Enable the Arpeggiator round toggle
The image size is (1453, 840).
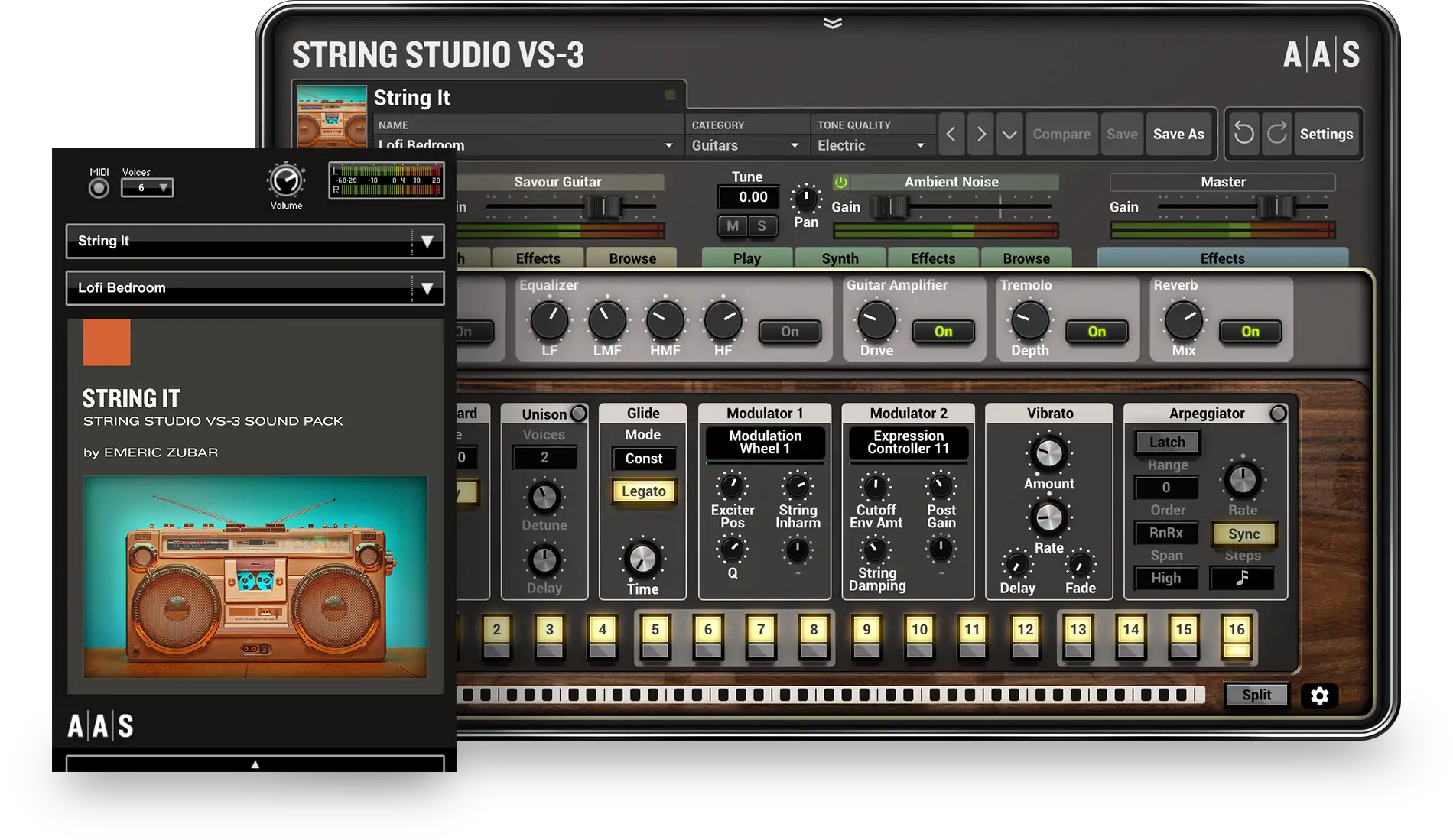coord(1278,414)
